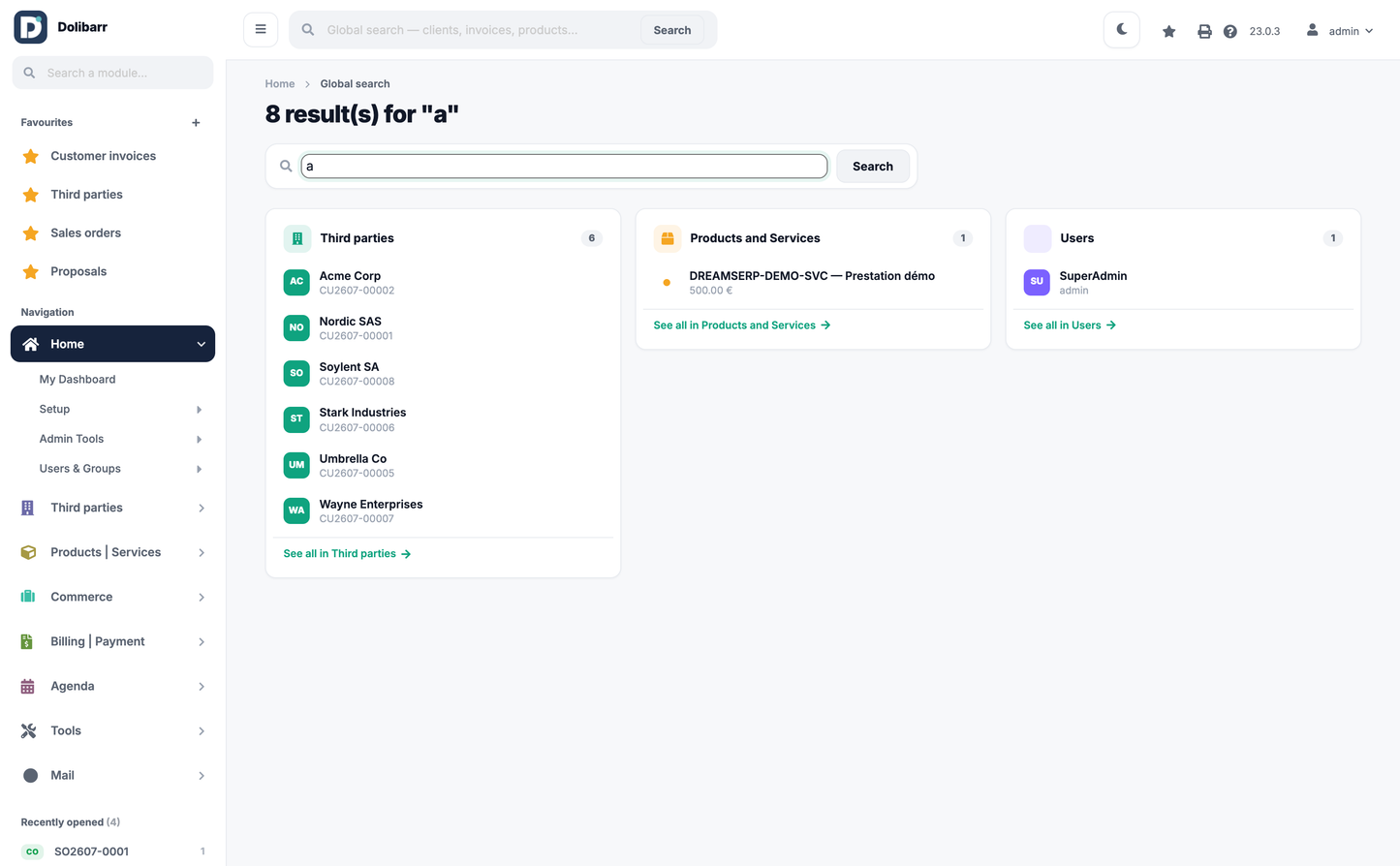Click the Dolibarr logo icon
The height and width of the screenshot is (866, 1400).
(x=31, y=27)
